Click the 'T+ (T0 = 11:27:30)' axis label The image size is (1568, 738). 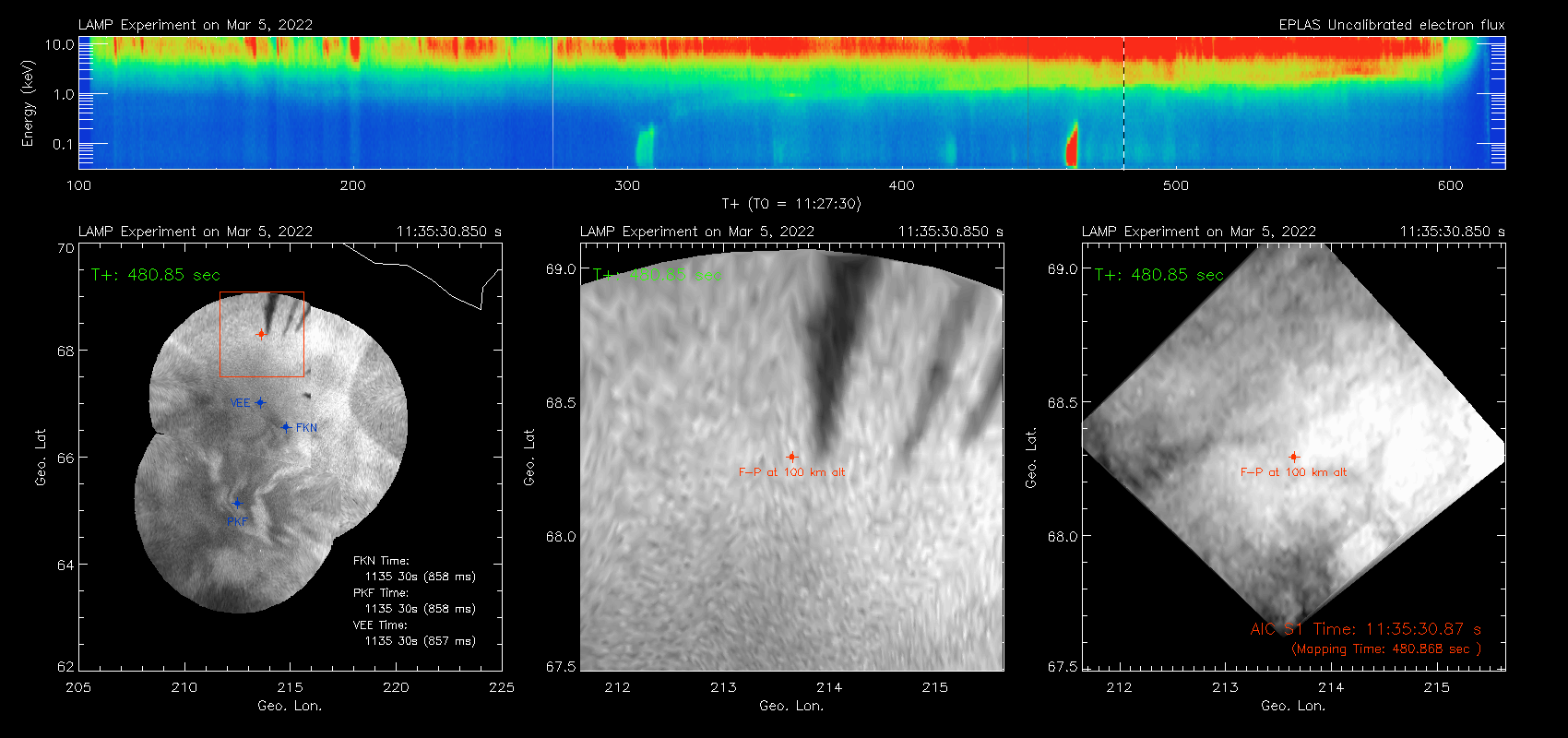tap(791, 204)
